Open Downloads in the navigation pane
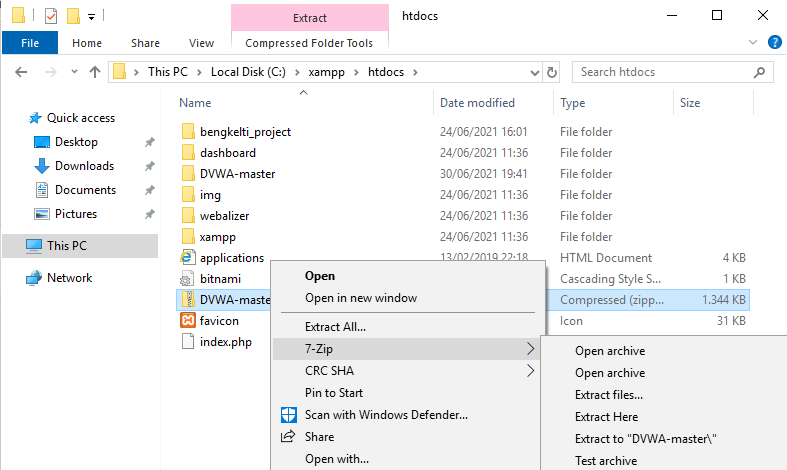This screenshot has height=470, width=787. pyautogui.click(x=84, y=166)
